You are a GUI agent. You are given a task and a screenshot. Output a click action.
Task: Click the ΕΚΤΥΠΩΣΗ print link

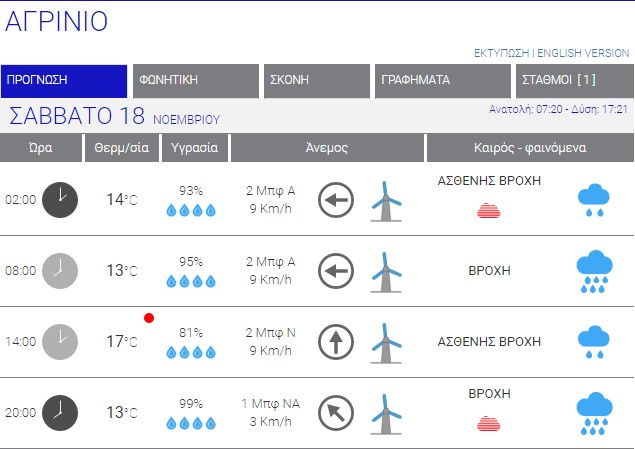click(x=501, y=53)
